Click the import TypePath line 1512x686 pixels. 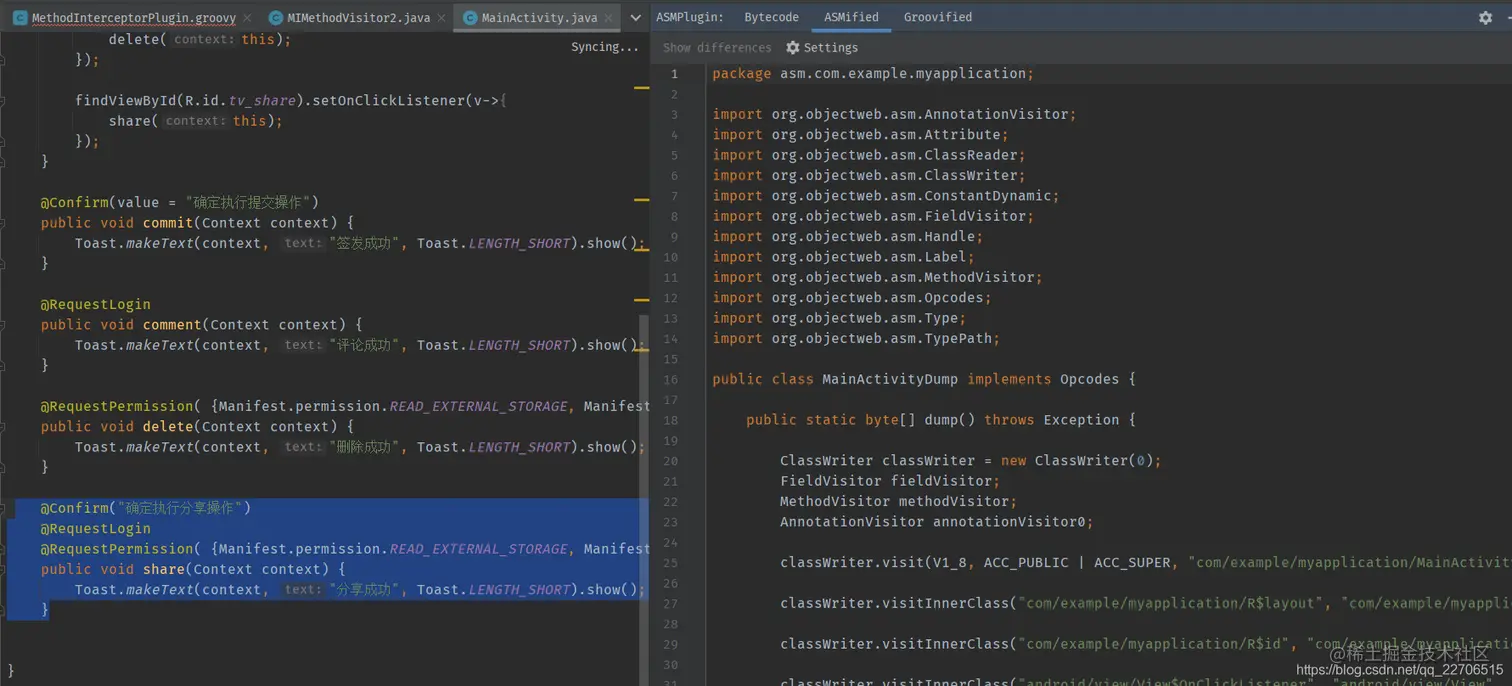(x=856, y=339)
